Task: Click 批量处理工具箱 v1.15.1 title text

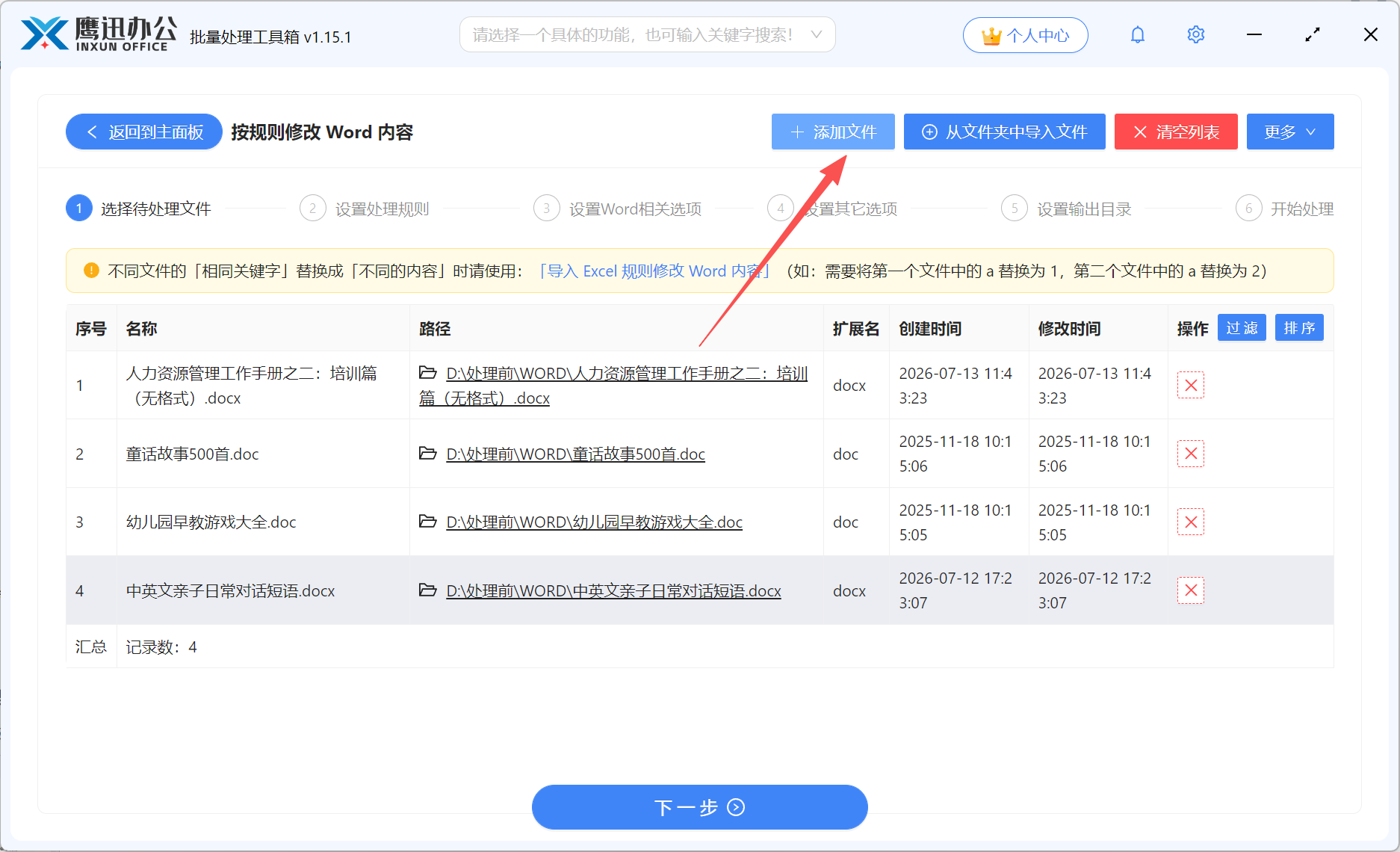Action: click(x=270, y=37)
